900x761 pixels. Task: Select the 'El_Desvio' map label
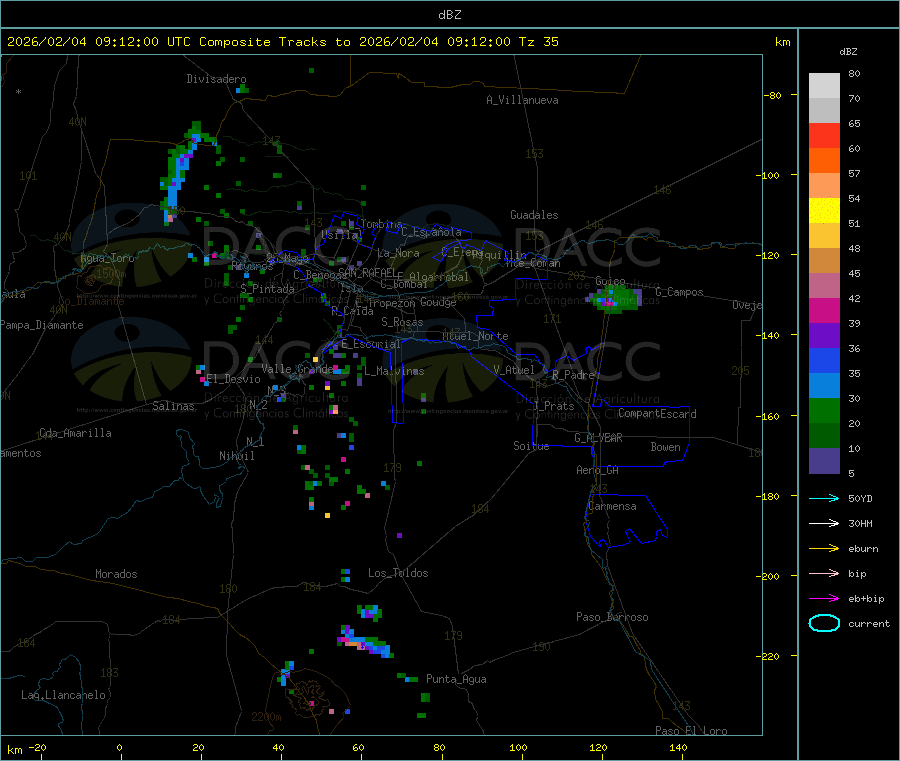(x=233, y=379)
